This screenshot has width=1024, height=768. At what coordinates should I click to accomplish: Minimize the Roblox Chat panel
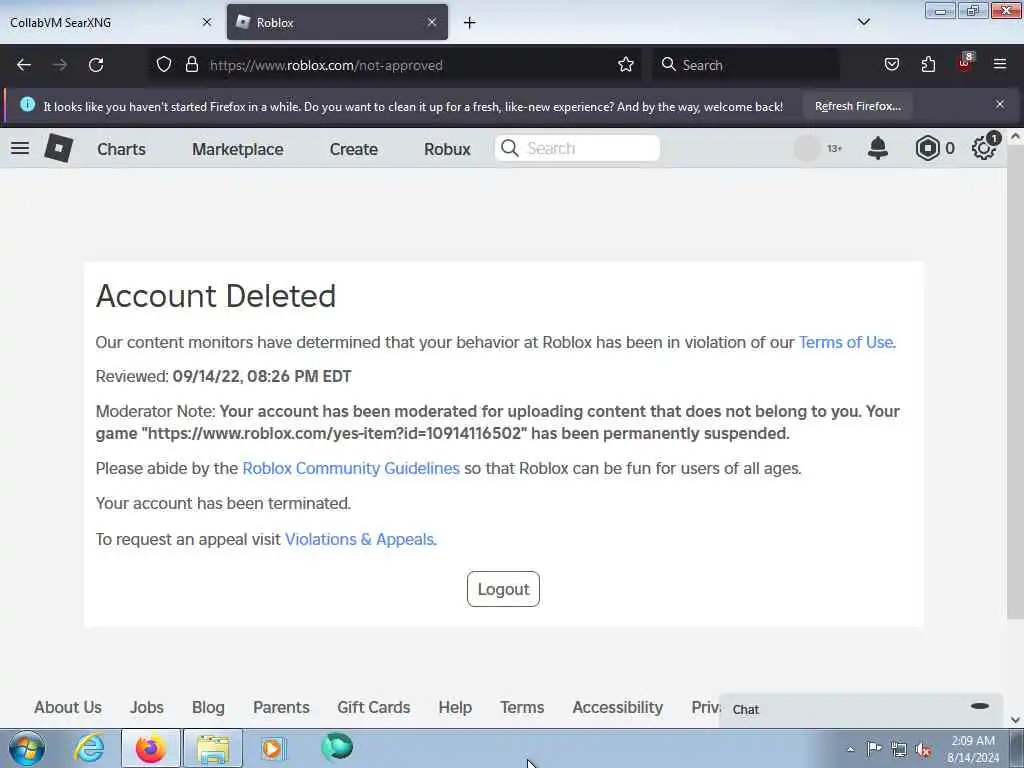pos(980,706)
